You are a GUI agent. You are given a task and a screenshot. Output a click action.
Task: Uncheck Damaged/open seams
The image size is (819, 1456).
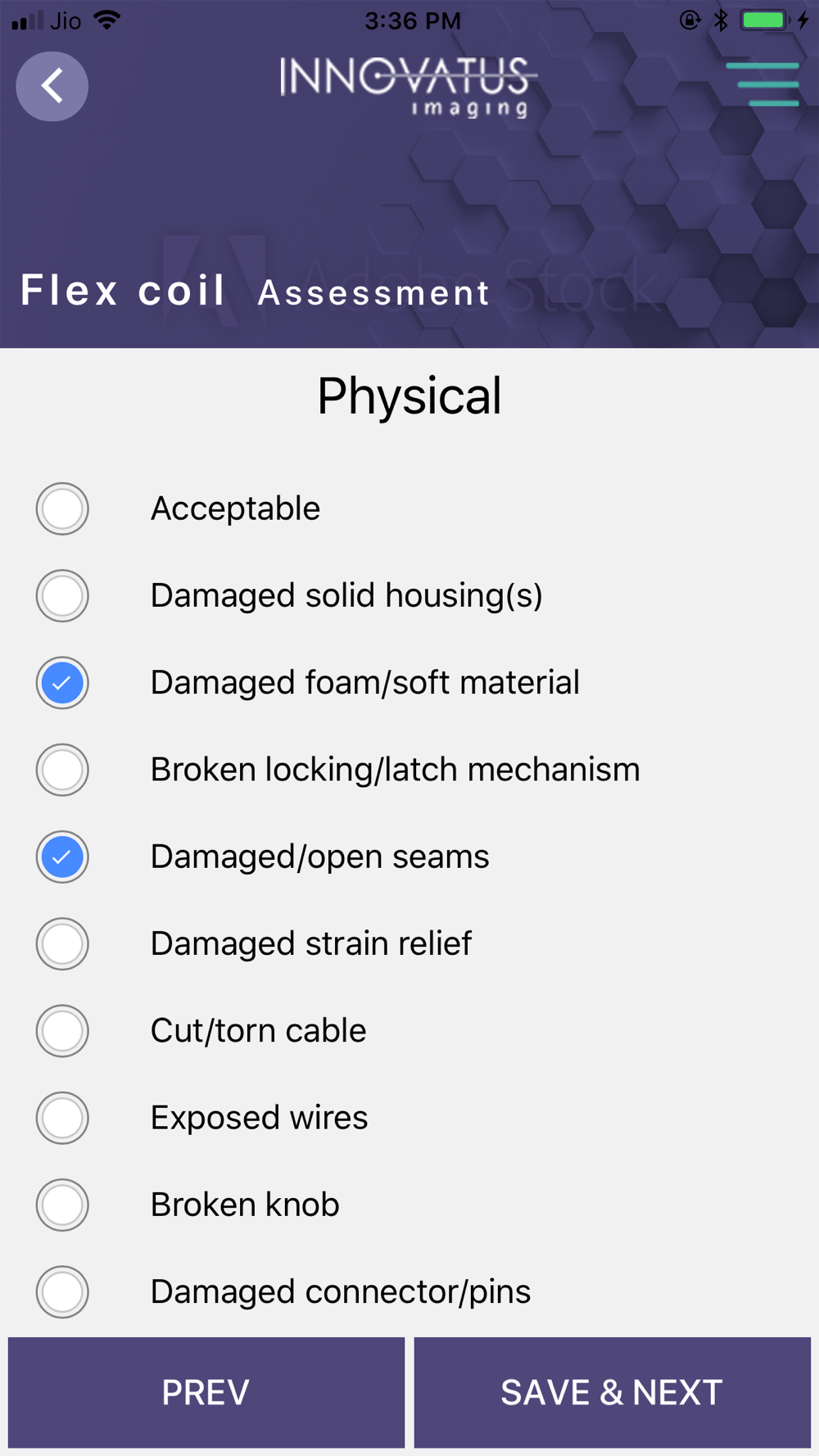[x=62, y=857]
